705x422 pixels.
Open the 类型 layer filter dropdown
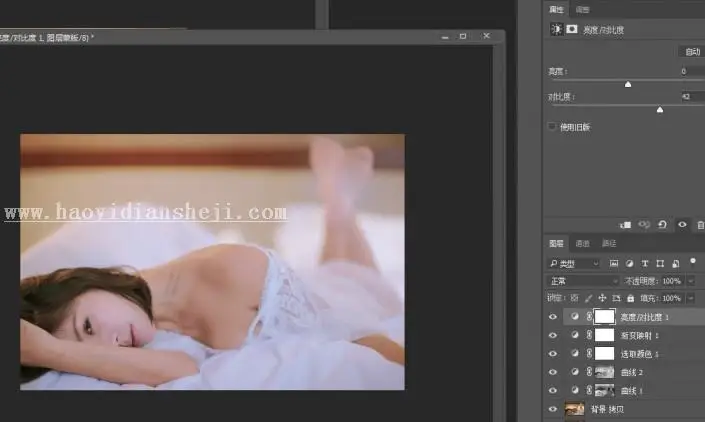574,264
